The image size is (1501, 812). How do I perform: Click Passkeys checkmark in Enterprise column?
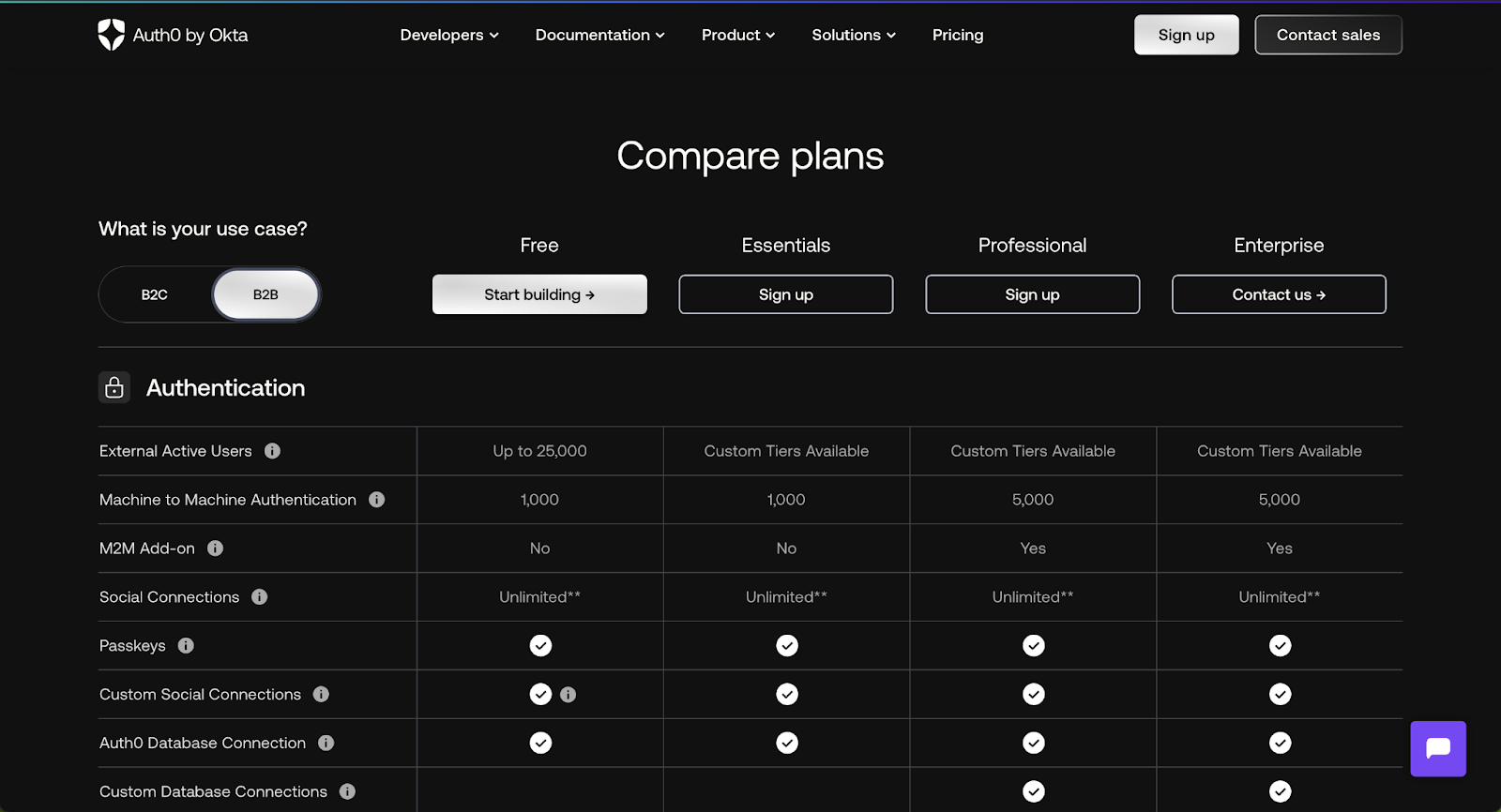tap(1281, 646)
